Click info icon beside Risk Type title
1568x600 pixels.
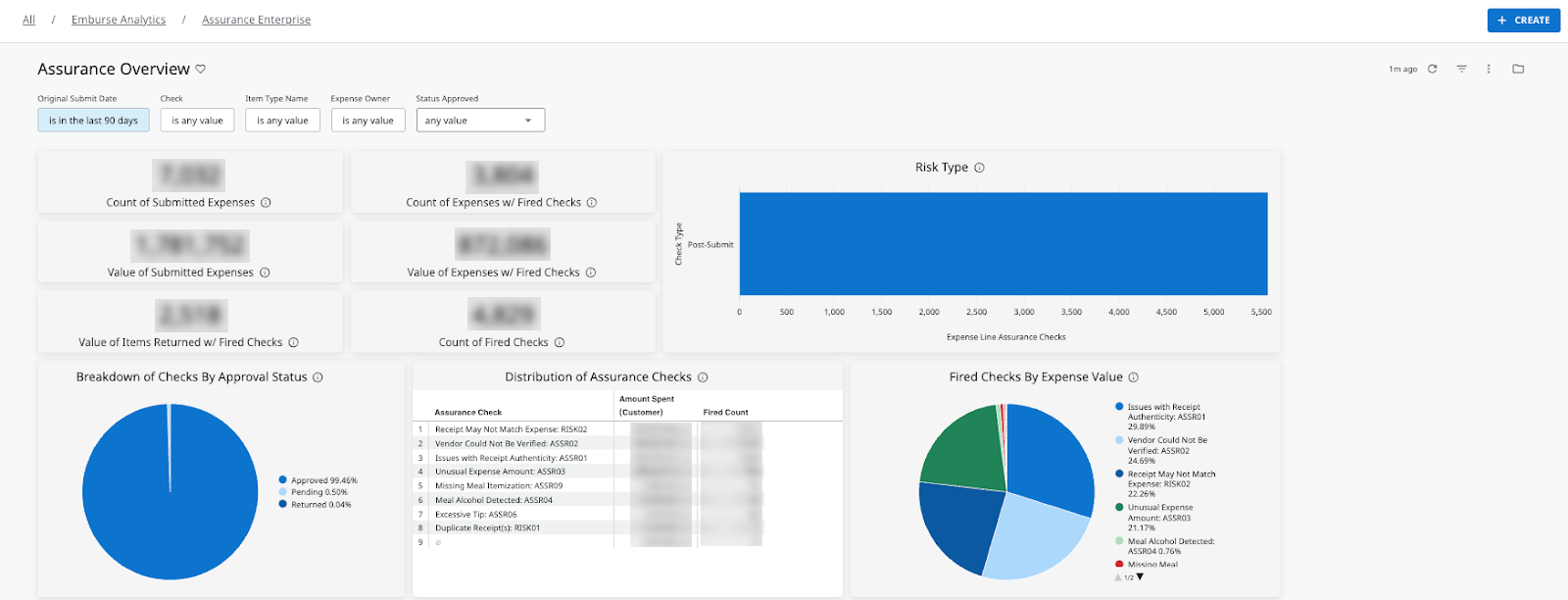coord(979,168)
